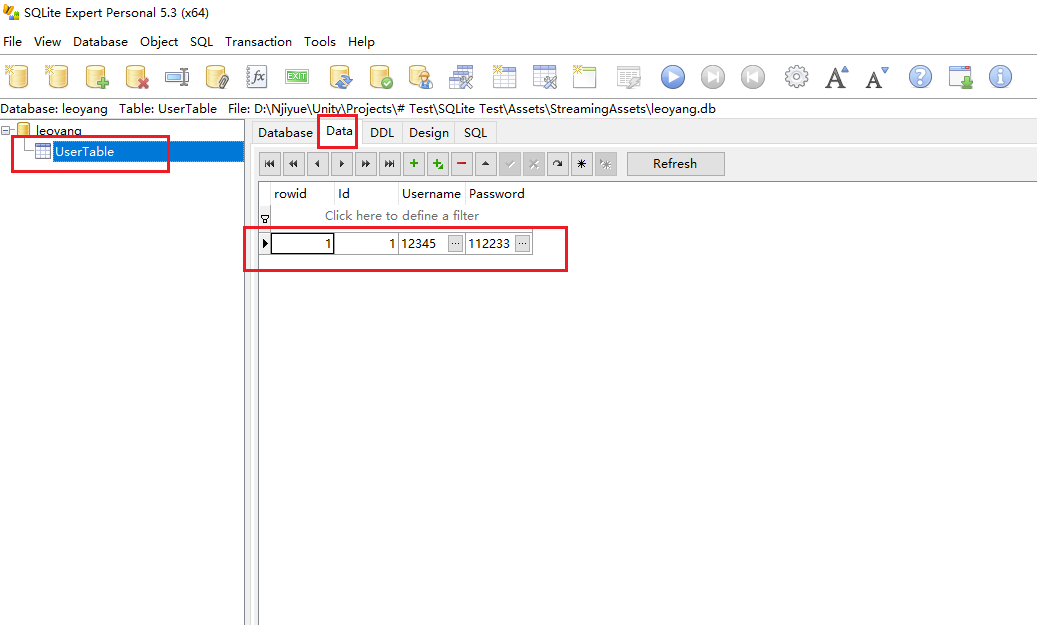Screen dimensions: 1037x625
Task: Switch to the SQL tab
Action: click(475, 132)
